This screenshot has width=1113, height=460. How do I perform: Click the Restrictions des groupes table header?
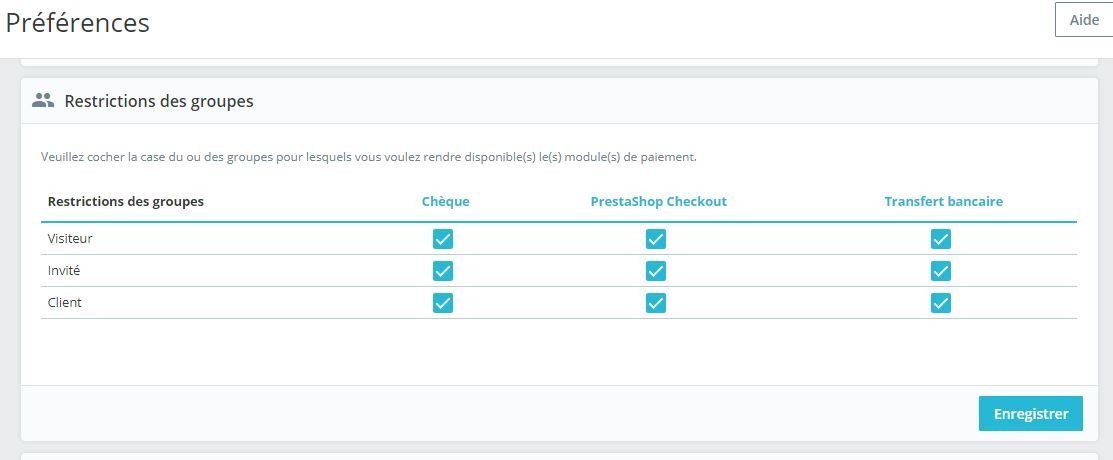pyautogui.click(x=126, y=202)
